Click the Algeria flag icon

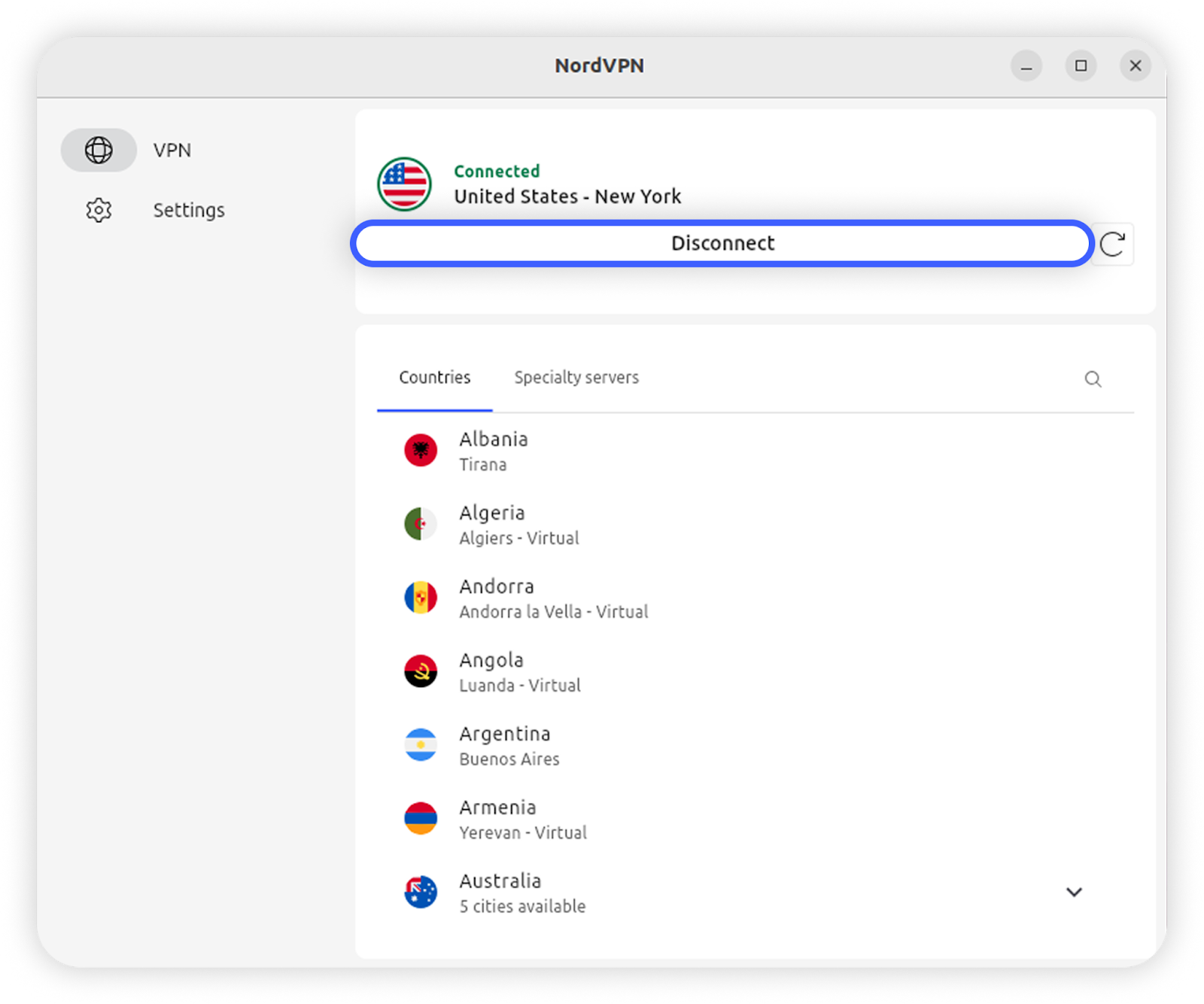[x=421, y=524]
